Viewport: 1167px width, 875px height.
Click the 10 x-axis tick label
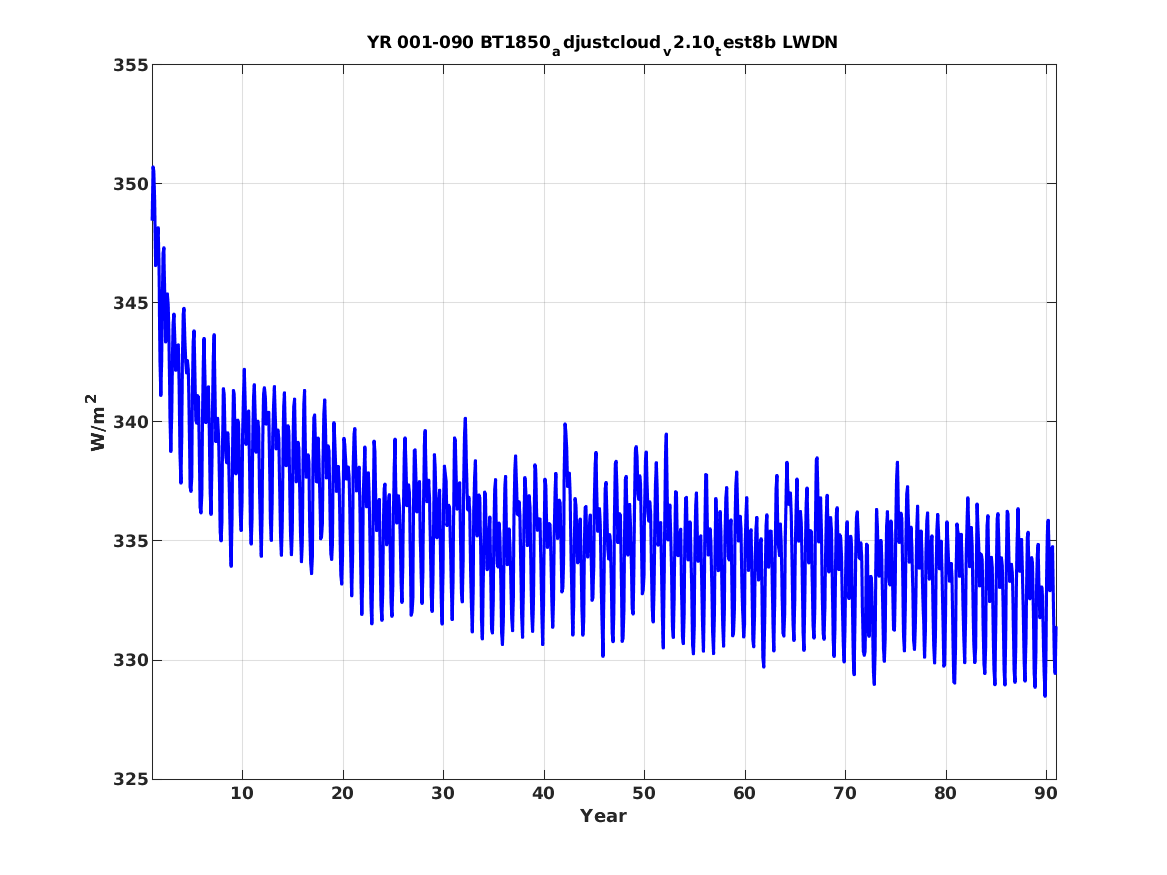pos(242,794)
